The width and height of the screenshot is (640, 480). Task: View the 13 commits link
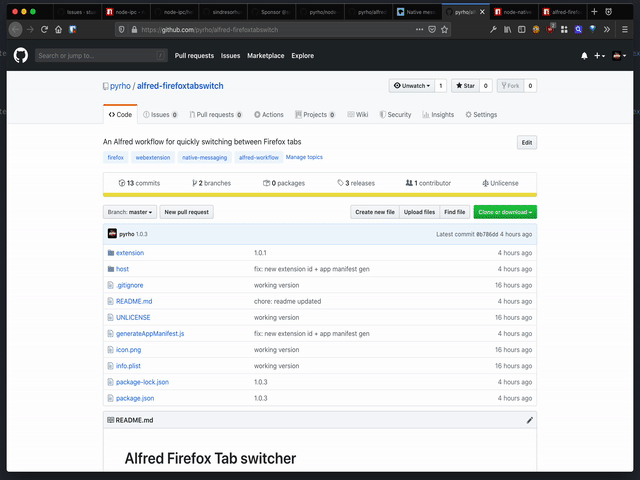tap(139, 183)
